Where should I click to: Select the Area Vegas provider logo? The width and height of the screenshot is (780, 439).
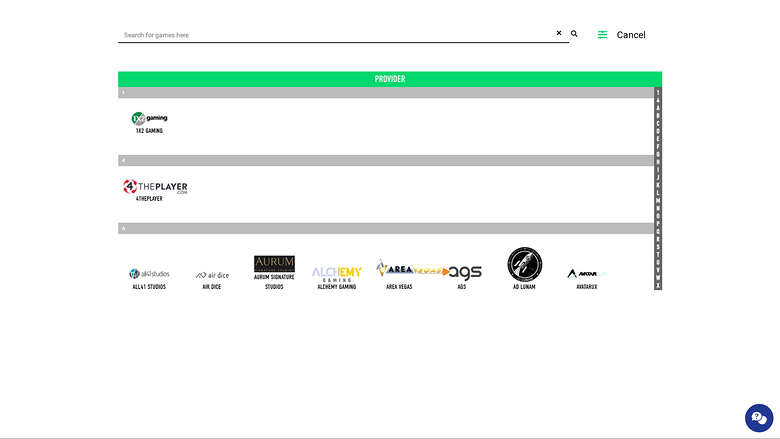click(x=399, y=270)
